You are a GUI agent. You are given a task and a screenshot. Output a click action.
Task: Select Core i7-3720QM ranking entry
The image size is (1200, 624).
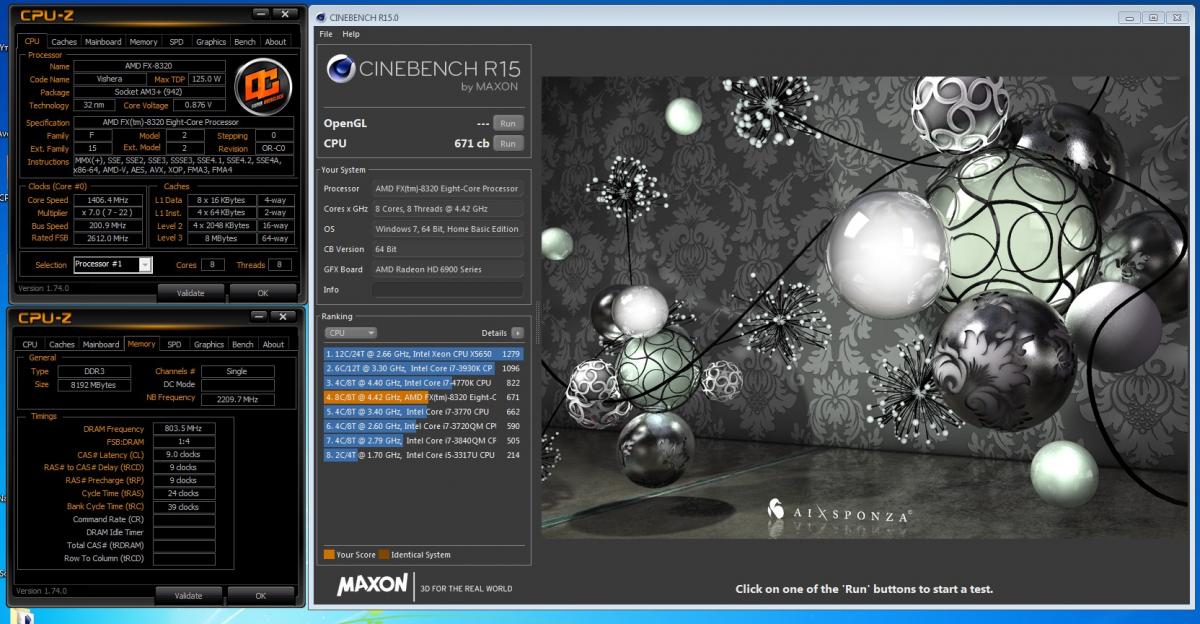point(423,426)
